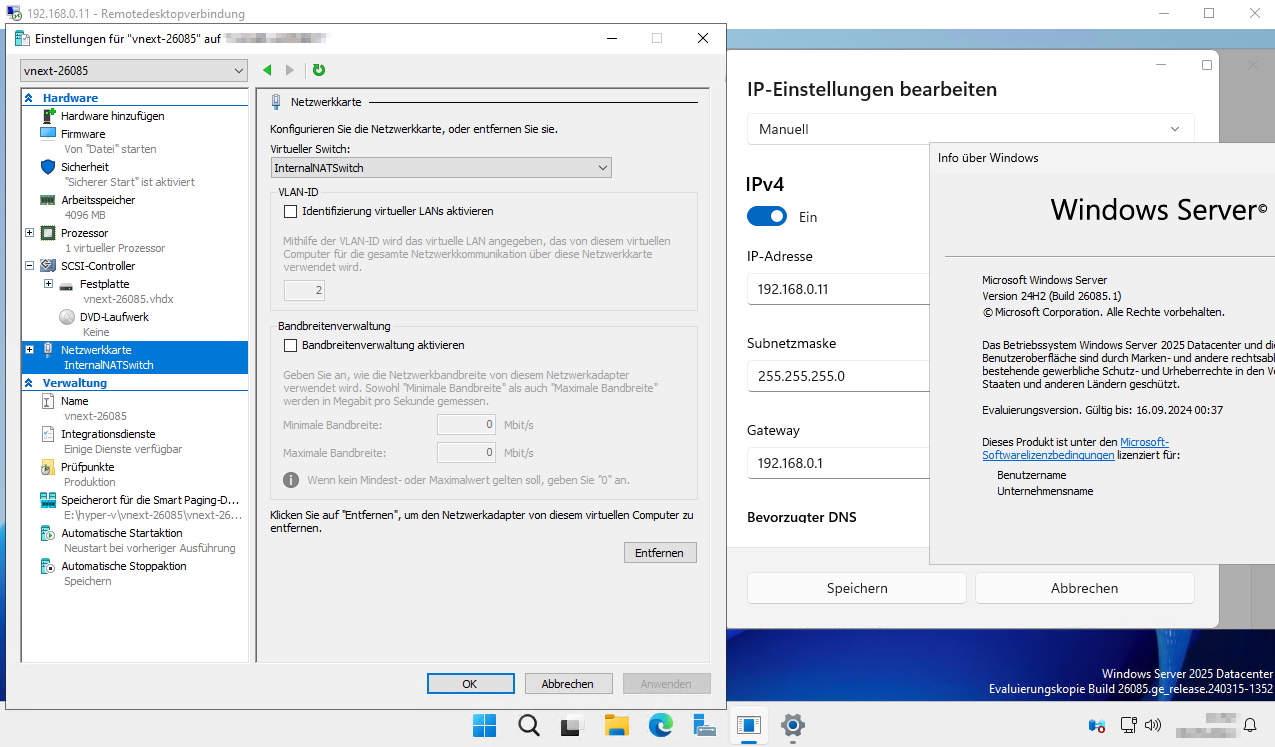Expand the Netzwerkkarte tree node
The image size is (1275, 747).
point(29,350)
